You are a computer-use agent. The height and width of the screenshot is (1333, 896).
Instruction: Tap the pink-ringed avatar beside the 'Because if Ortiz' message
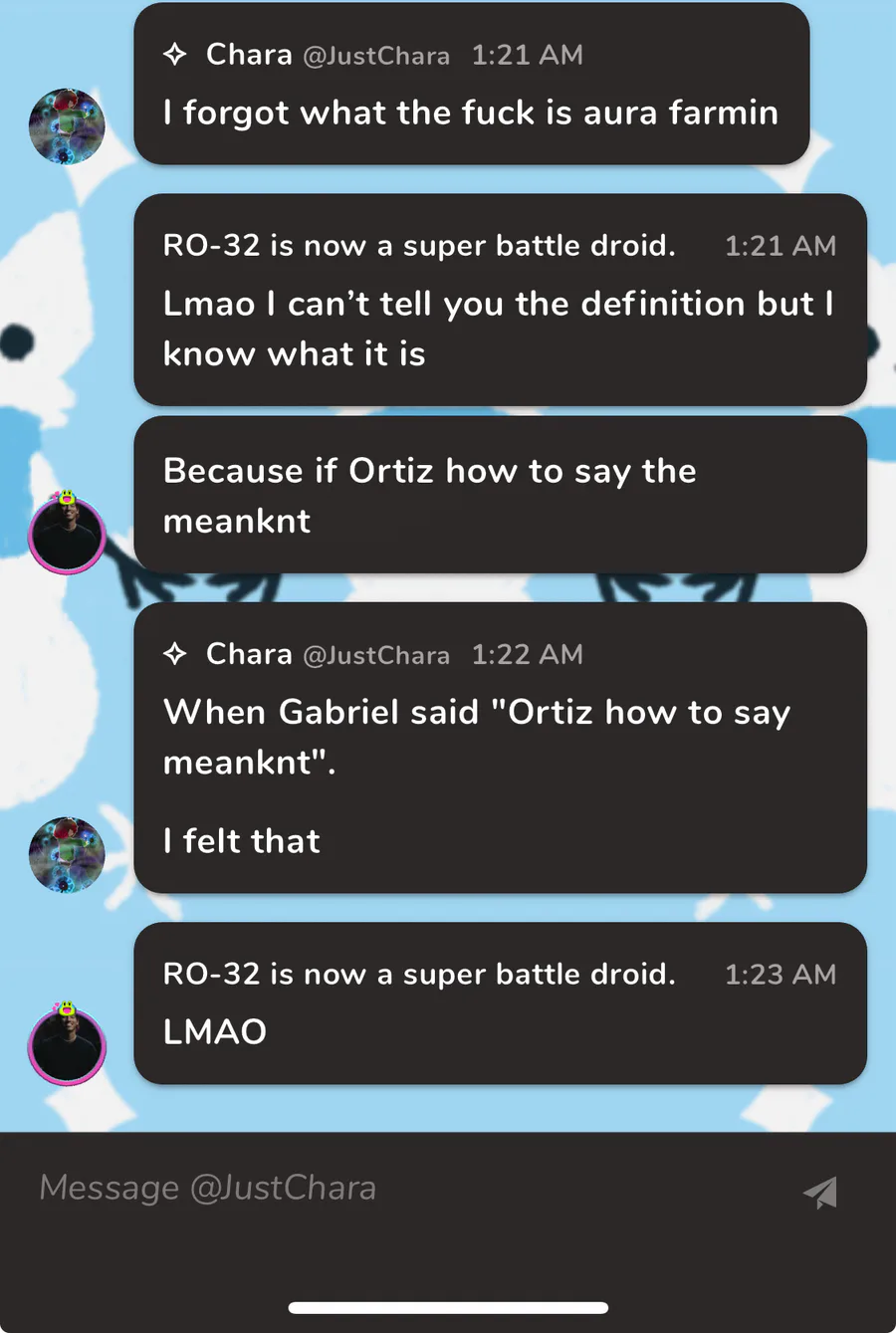pyautogui.click(x=67, y=533)
